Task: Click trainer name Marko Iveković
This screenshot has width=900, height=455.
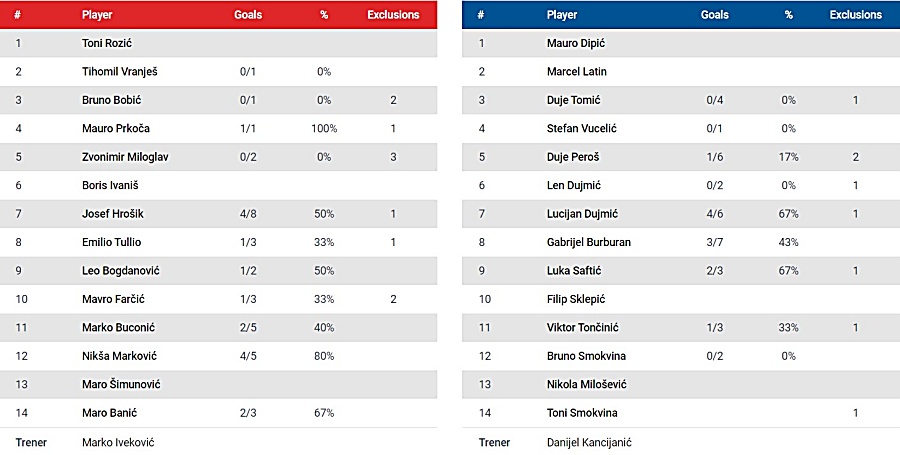Action: click(x=118, y=442)
